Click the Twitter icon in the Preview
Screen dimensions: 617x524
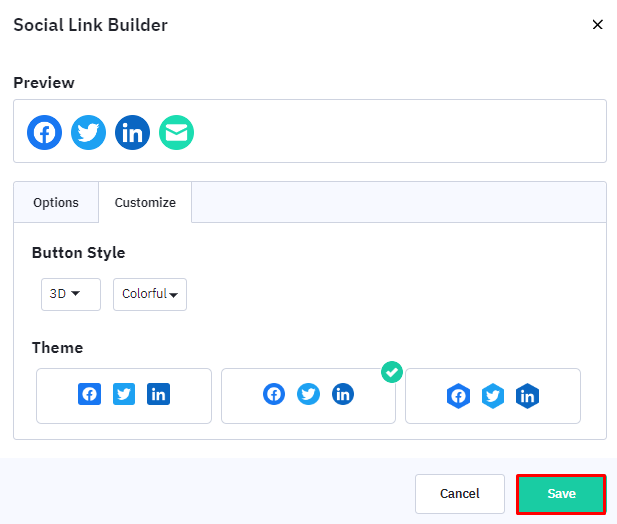click(89, 133)
